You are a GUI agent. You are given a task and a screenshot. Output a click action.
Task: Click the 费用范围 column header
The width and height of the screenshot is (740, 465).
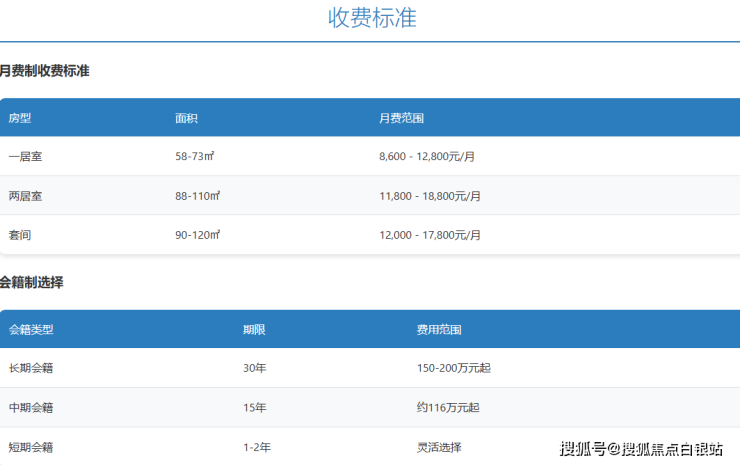tap(439, 329)
